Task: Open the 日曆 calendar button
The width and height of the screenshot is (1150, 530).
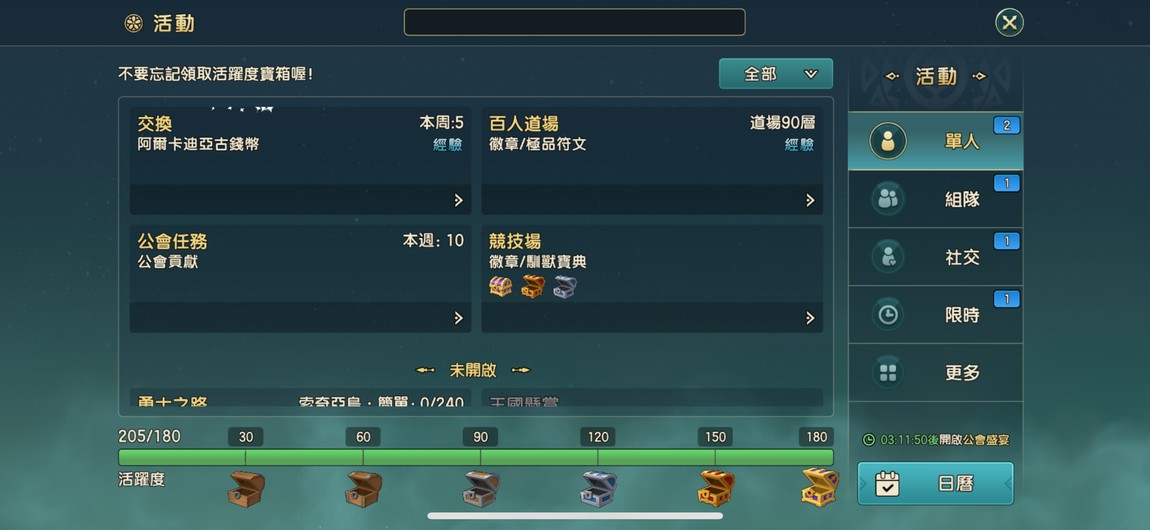Action: (x=935, y=483)
